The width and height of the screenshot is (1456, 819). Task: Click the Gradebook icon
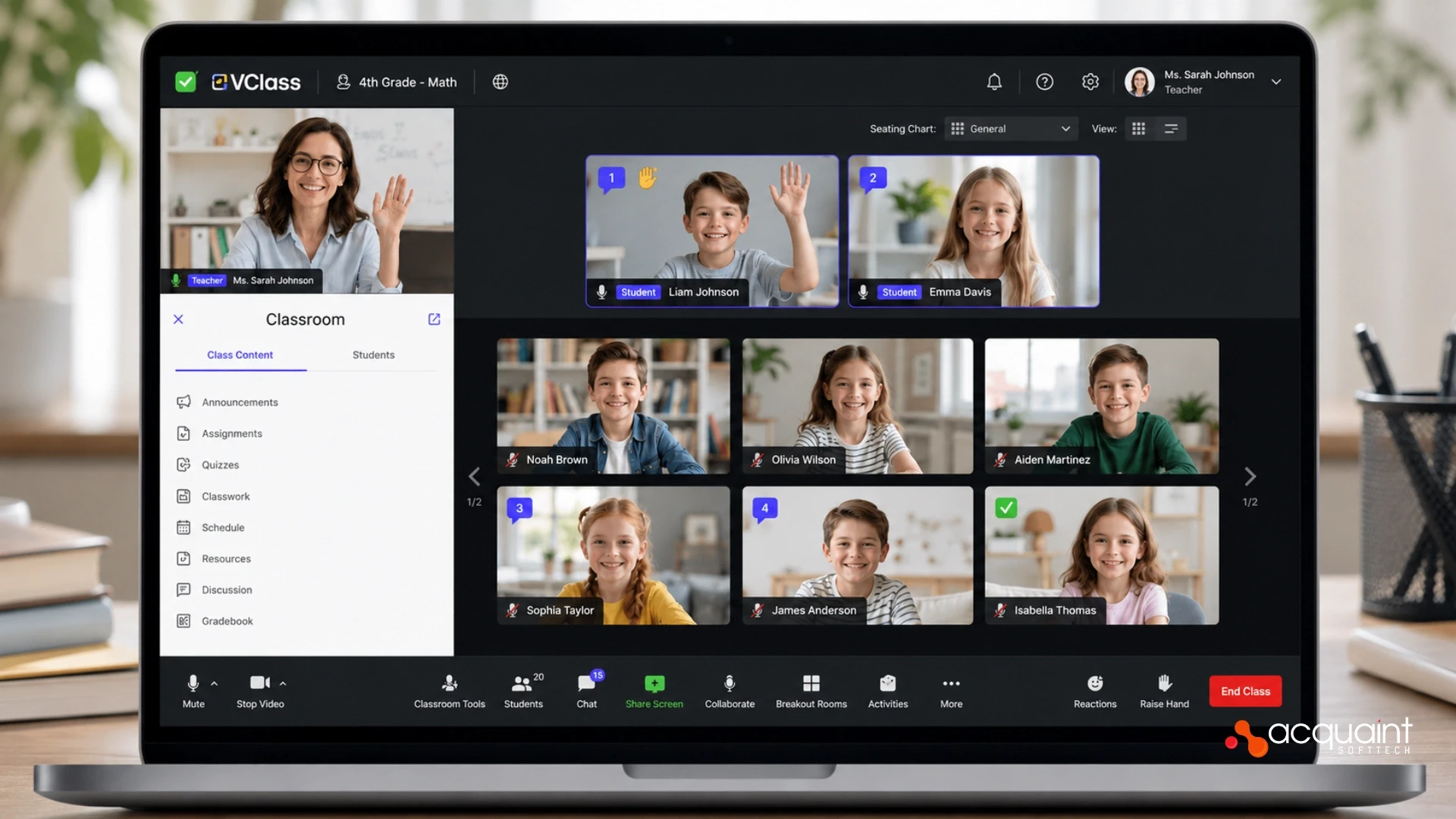coord(184,621)
